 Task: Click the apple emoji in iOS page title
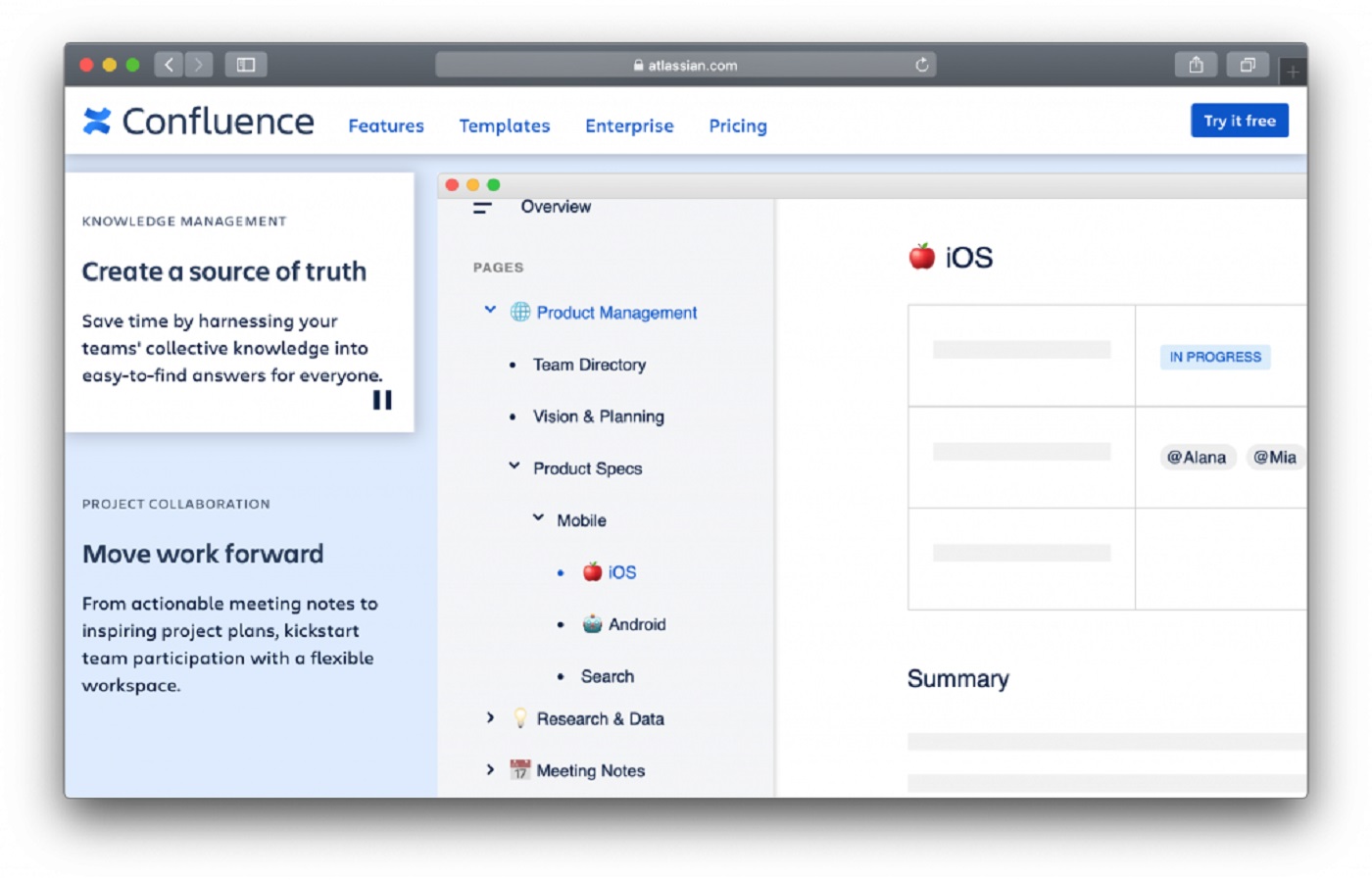pos(922,257)
